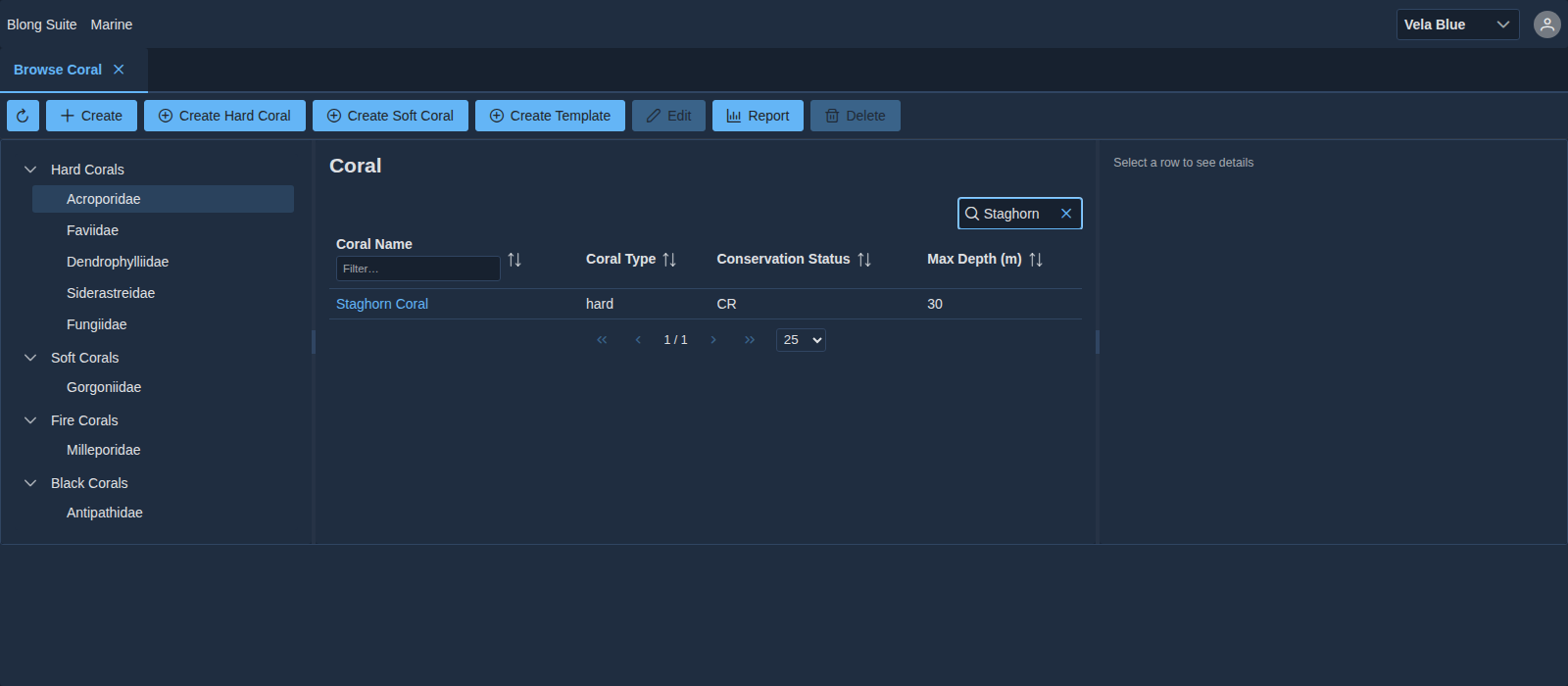The image size is (1568, 686).
Task: Select Gorgoniidae in the tree
Action: pos(163,387)
